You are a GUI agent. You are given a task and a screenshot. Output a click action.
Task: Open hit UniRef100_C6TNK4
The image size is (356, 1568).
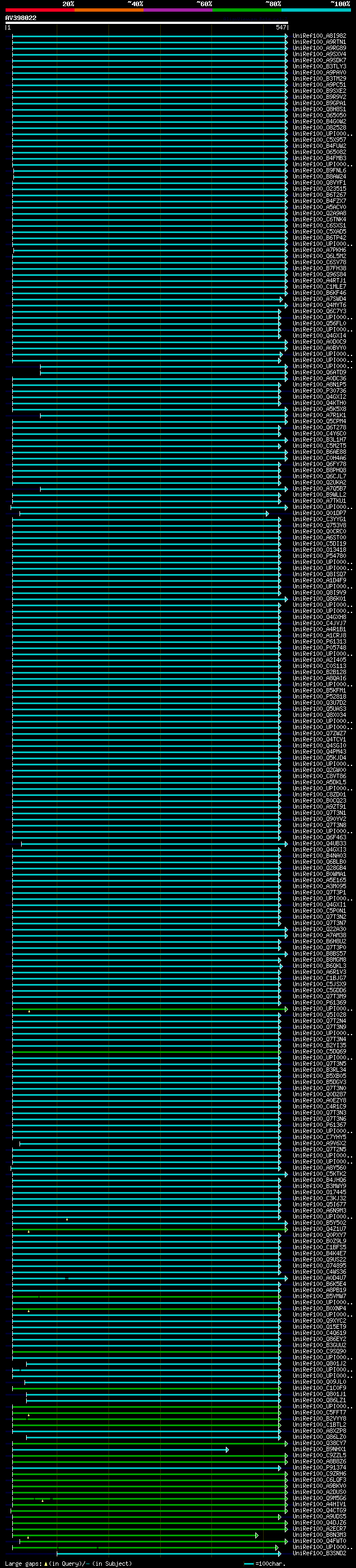point(319,219)
